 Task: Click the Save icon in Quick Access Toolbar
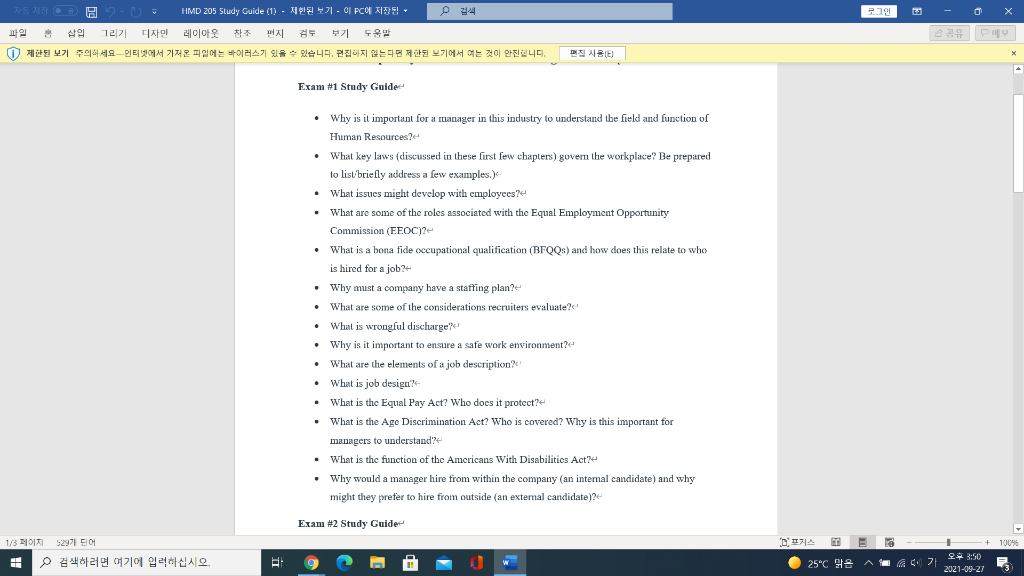tap(92, 11)
